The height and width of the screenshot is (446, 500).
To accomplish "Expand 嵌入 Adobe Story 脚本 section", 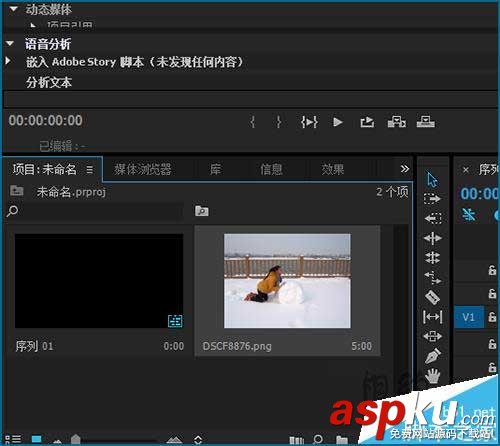I will (x=8, y=61).
